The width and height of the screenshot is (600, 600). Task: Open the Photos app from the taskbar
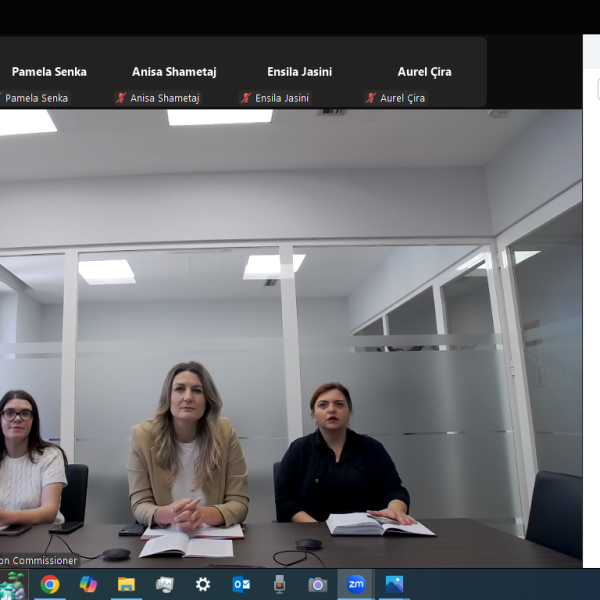[394, 584]
